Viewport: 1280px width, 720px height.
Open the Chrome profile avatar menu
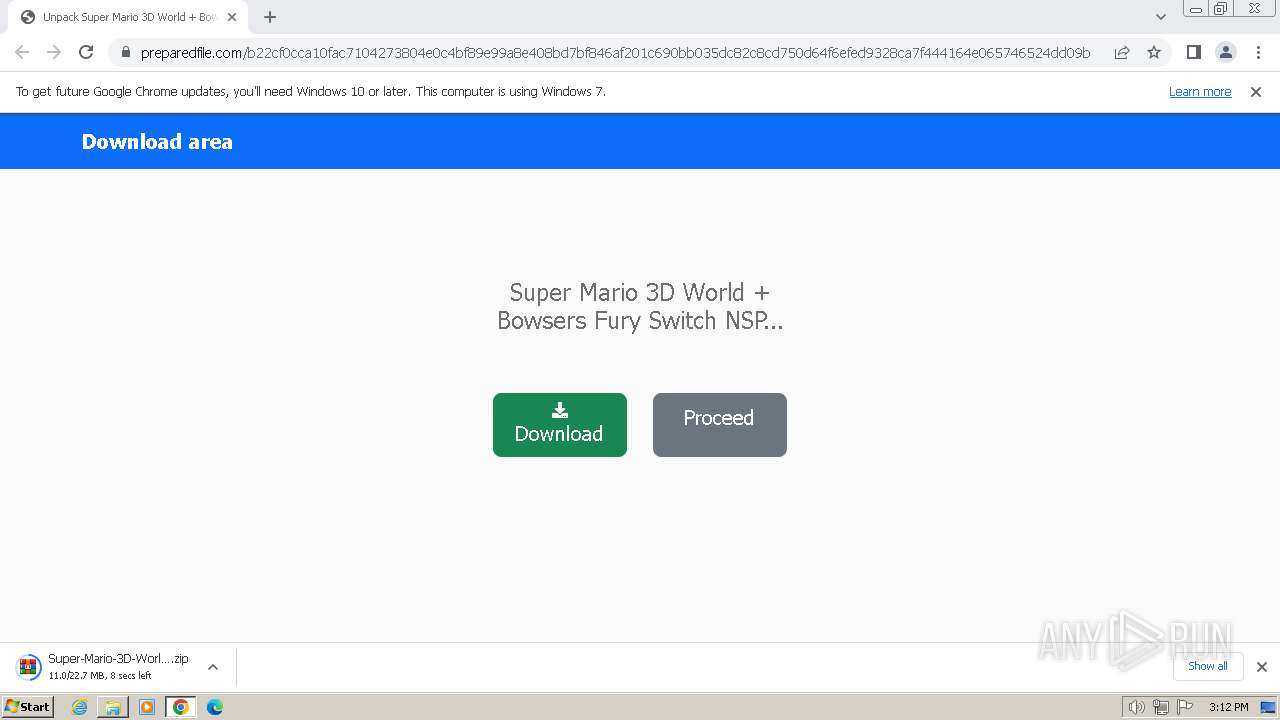tap(1226, 52)
